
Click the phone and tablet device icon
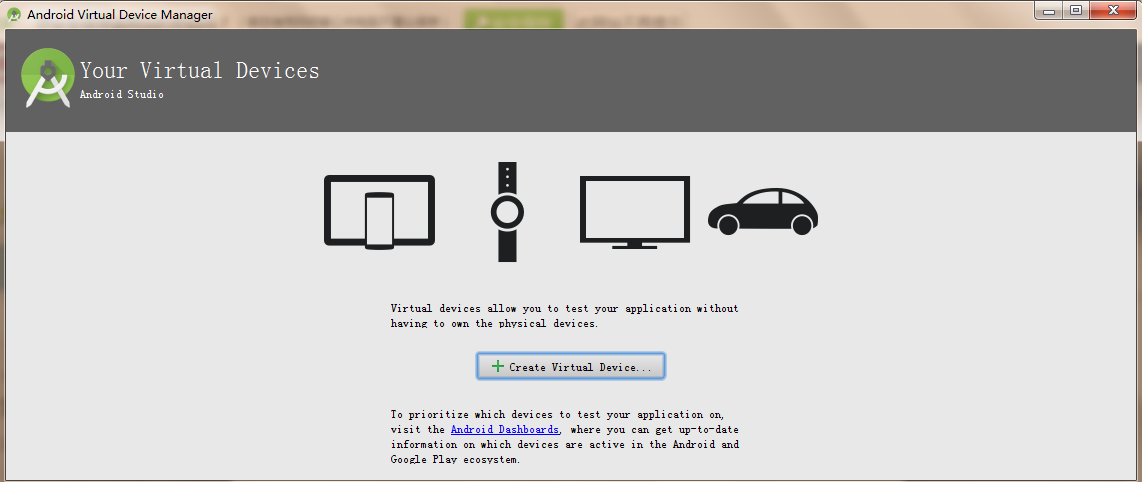[x=379, y=212]
